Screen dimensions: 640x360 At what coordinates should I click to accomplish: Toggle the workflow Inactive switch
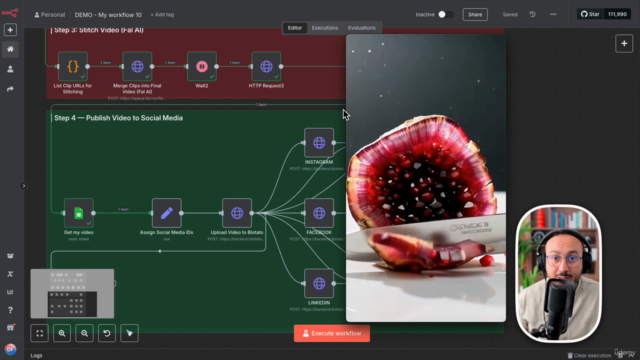(x=445, y=14)
